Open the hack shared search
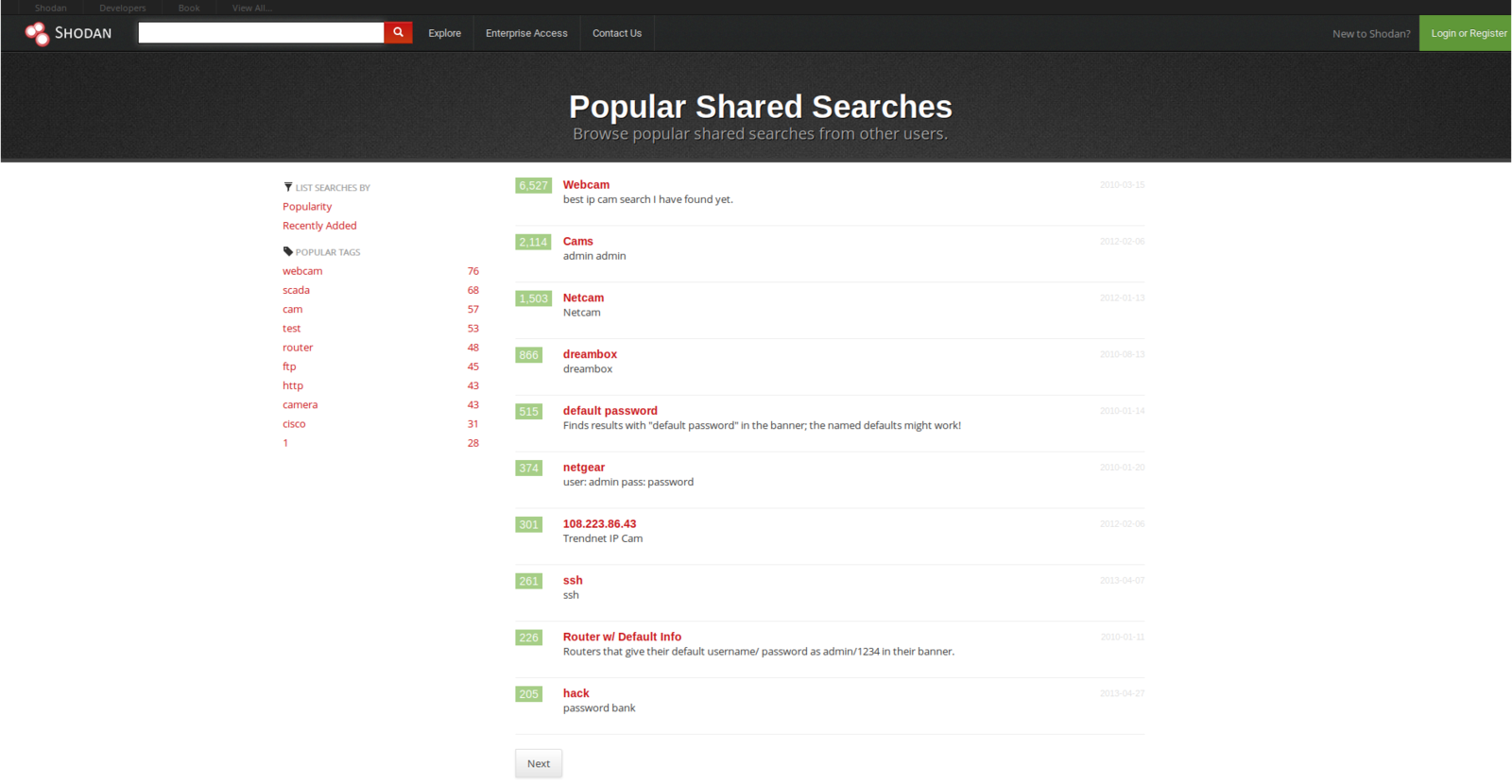1512x784 pixels. pyautogui.click(x=576, y=693)
